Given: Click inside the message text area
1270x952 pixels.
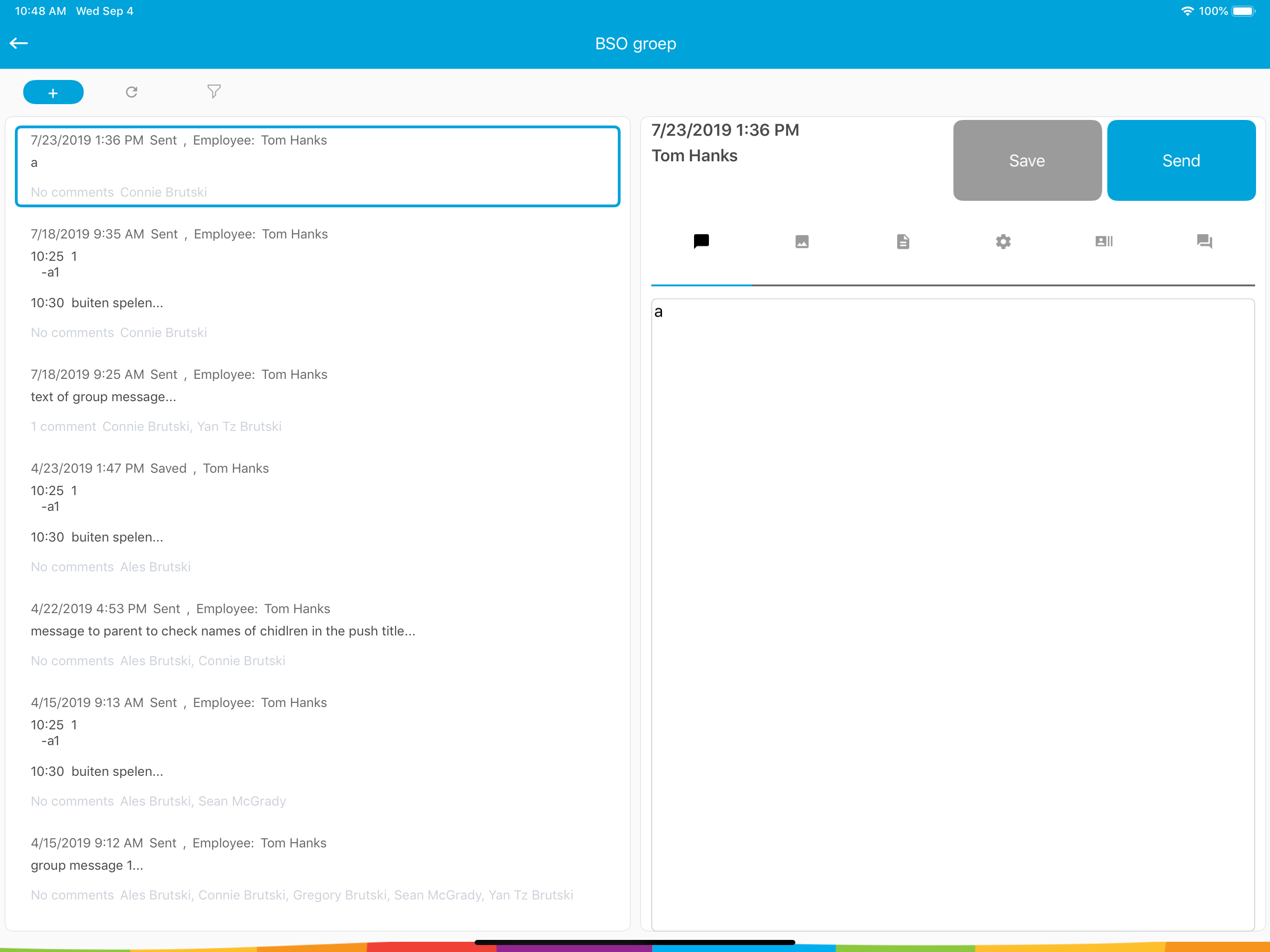Looking at the screenshot, I should pos(952,614).
